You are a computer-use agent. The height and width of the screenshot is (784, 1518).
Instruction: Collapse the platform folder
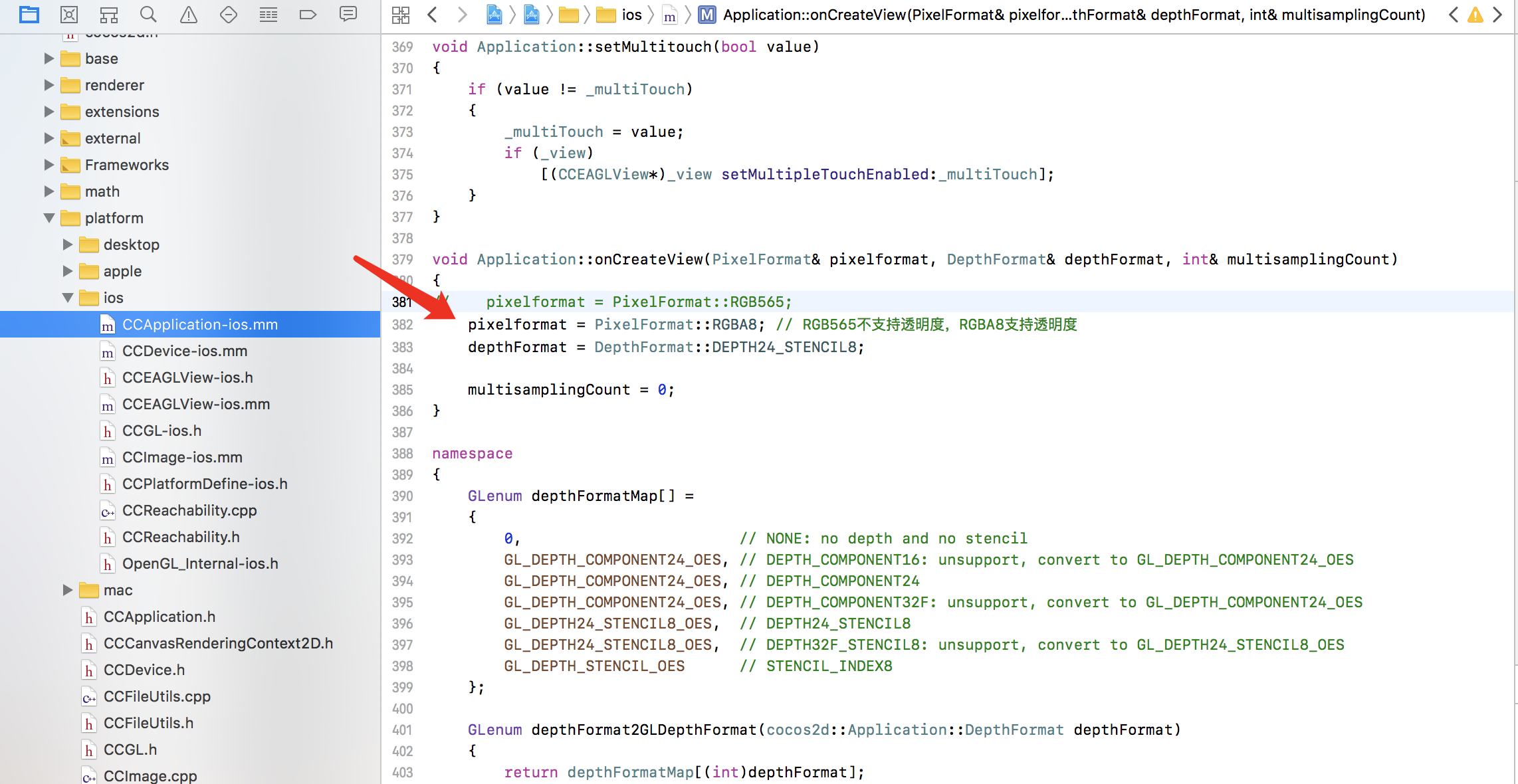point(48,218)
